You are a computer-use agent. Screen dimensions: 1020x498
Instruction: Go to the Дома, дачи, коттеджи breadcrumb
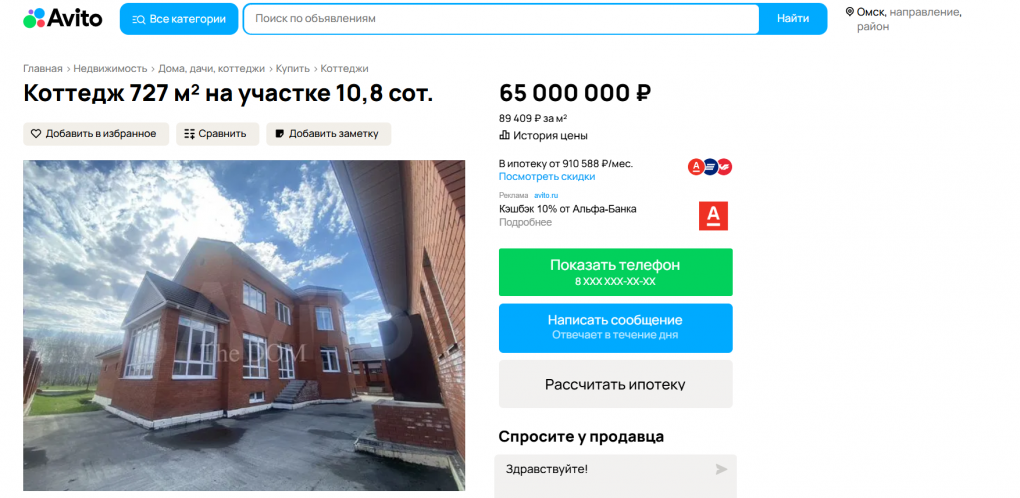click(x=211, y=68)
